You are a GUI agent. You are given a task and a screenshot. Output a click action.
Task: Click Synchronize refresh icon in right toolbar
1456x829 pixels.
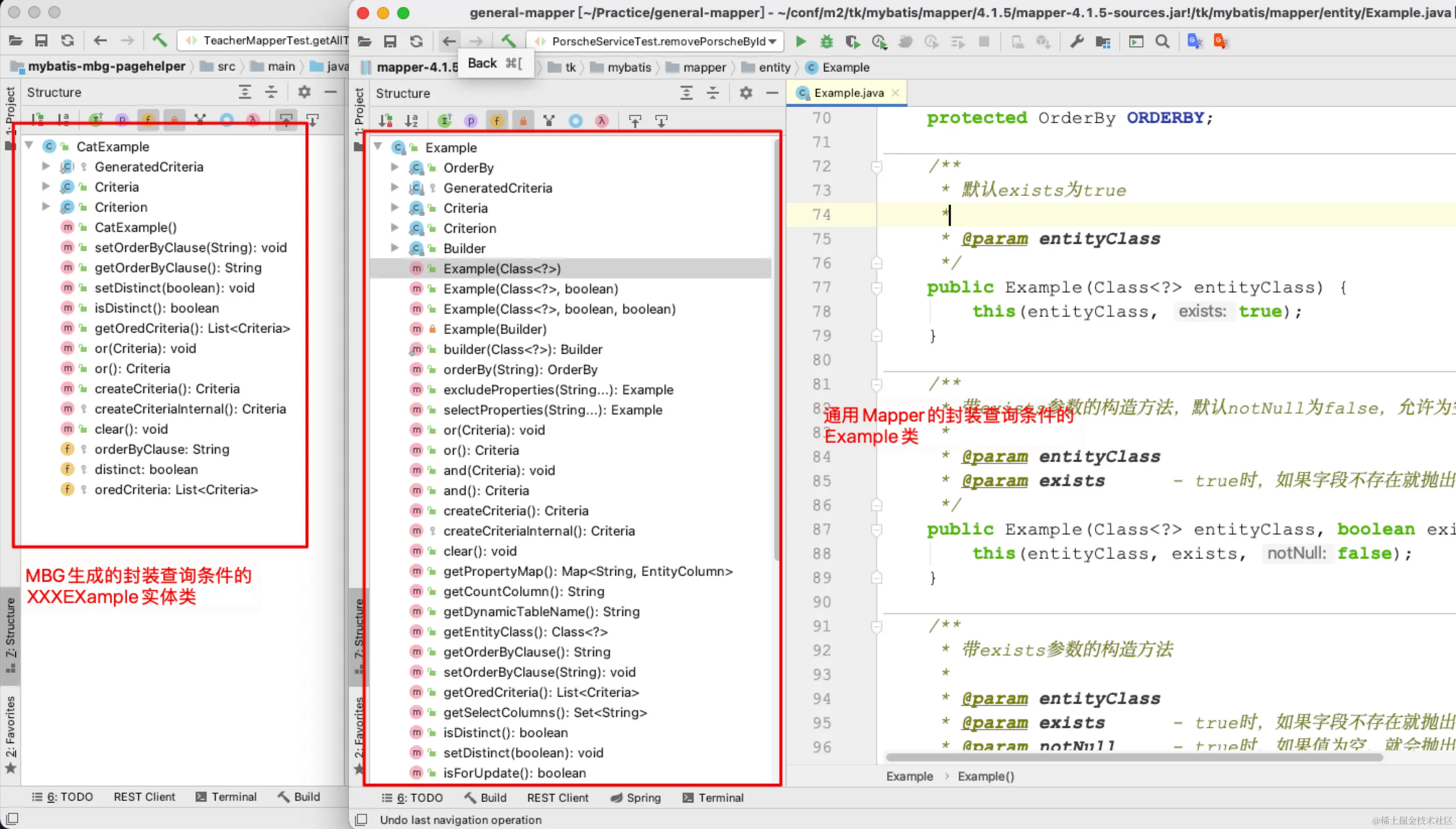[416, 41]
